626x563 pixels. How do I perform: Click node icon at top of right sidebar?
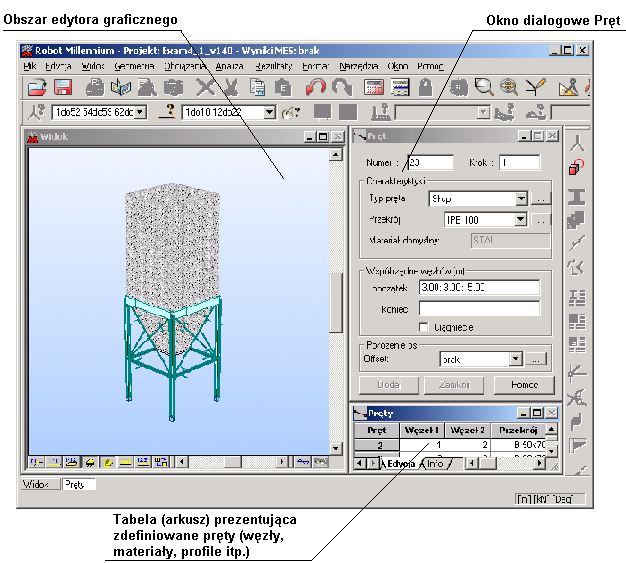[576, 143]
